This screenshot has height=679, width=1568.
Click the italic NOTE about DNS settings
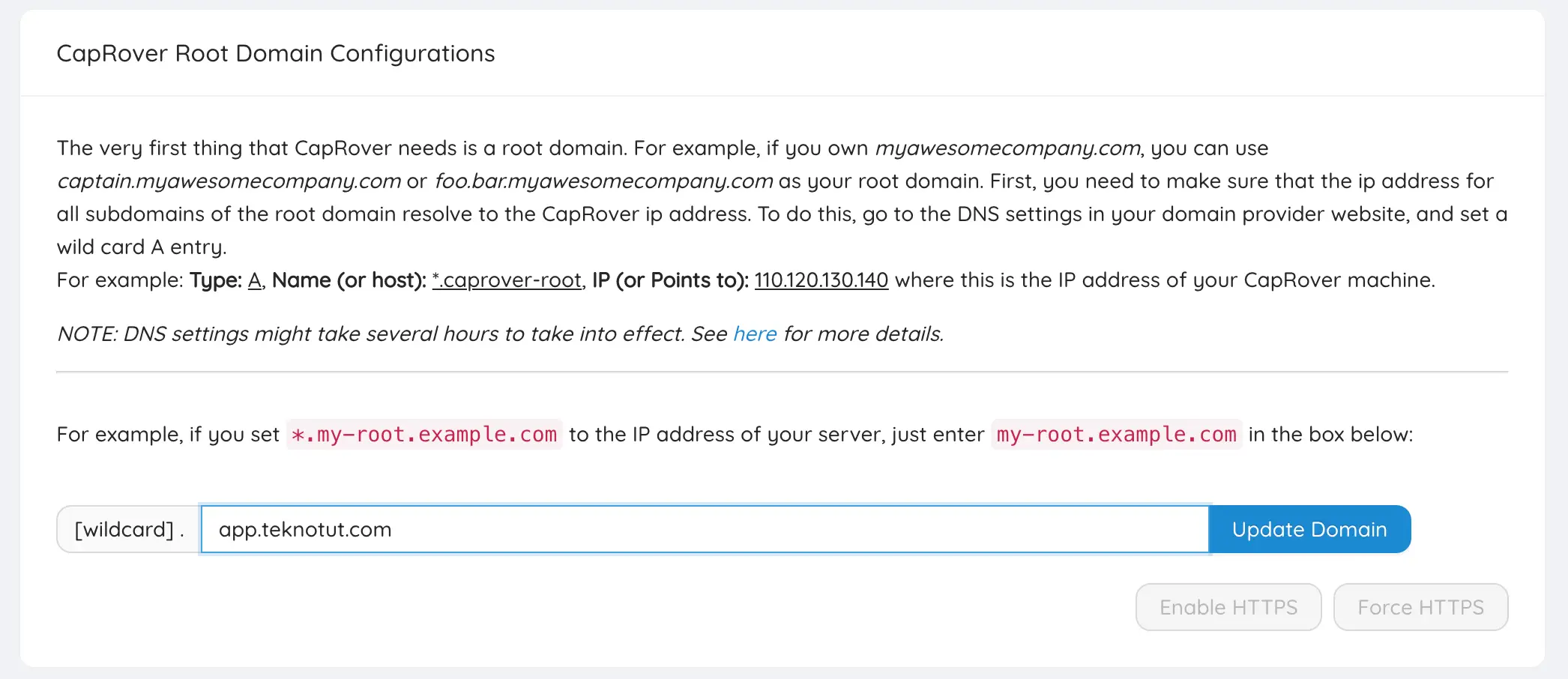click(390, 334)
